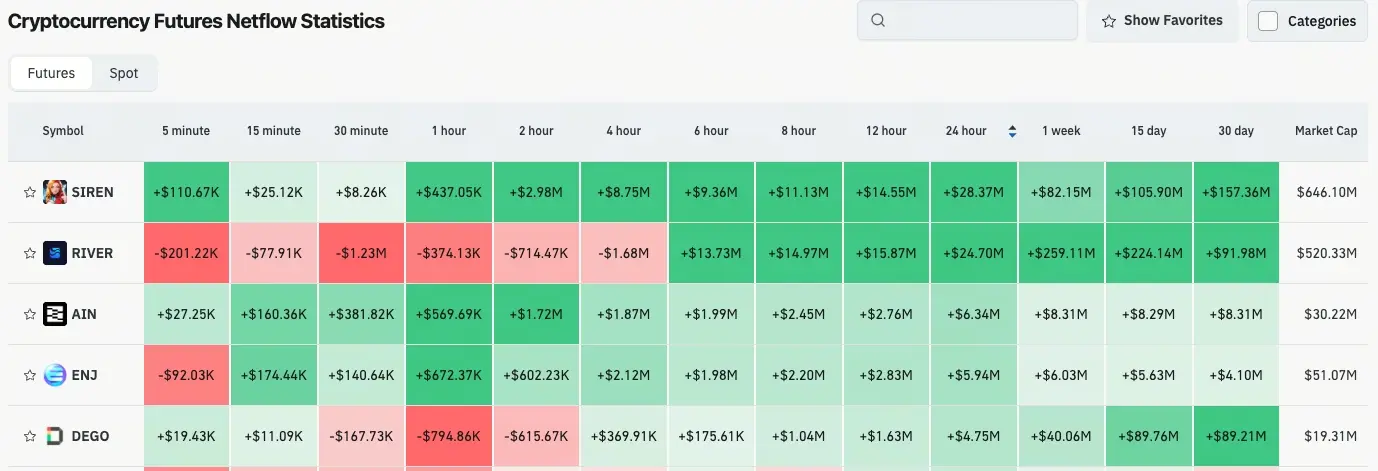This screenshot has width=1378, height=471.
Task: Sort by the 5 minute column header
Action: point(186,131)
